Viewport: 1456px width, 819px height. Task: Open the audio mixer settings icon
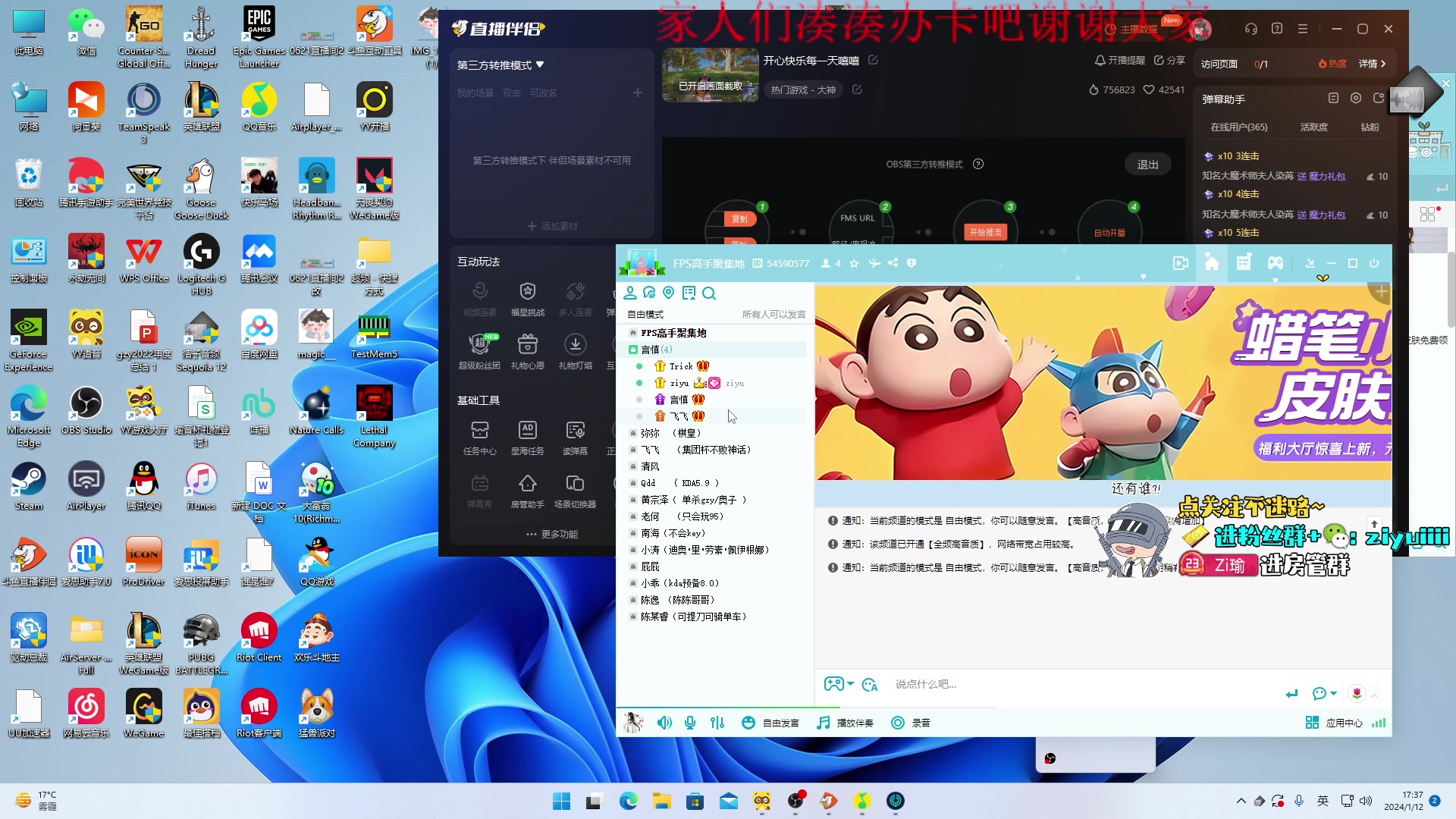click(717, 723)
